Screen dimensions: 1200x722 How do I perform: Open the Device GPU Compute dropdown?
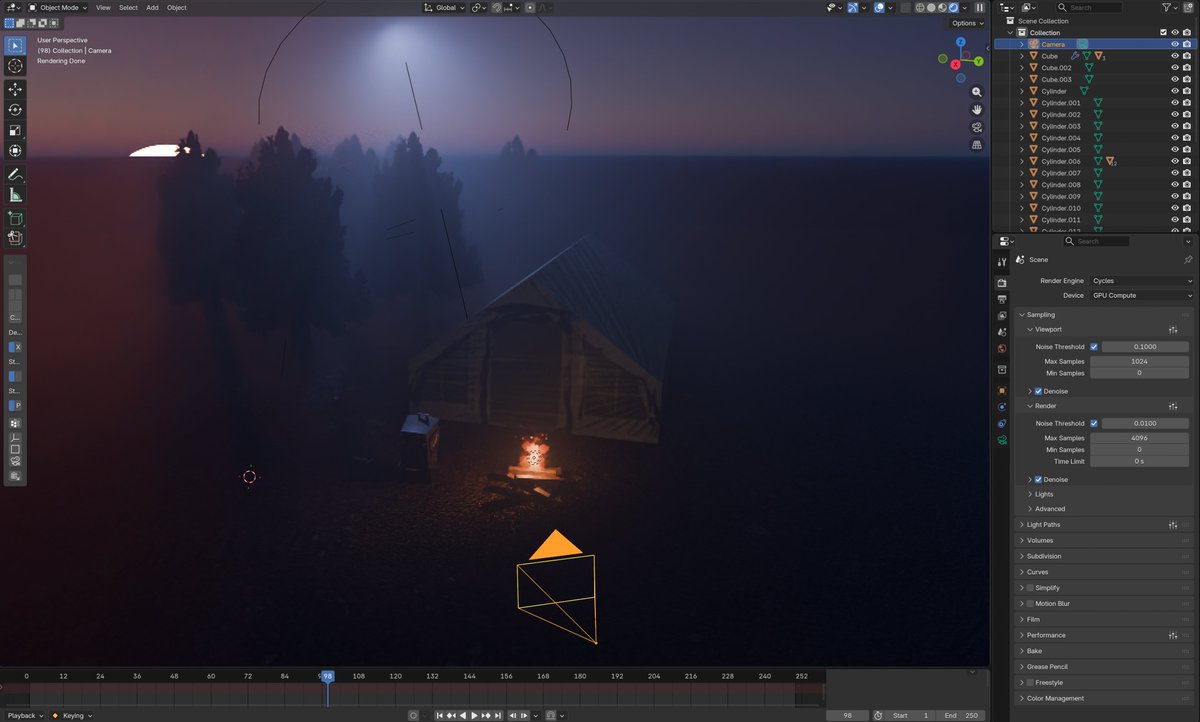(1141, 295)
